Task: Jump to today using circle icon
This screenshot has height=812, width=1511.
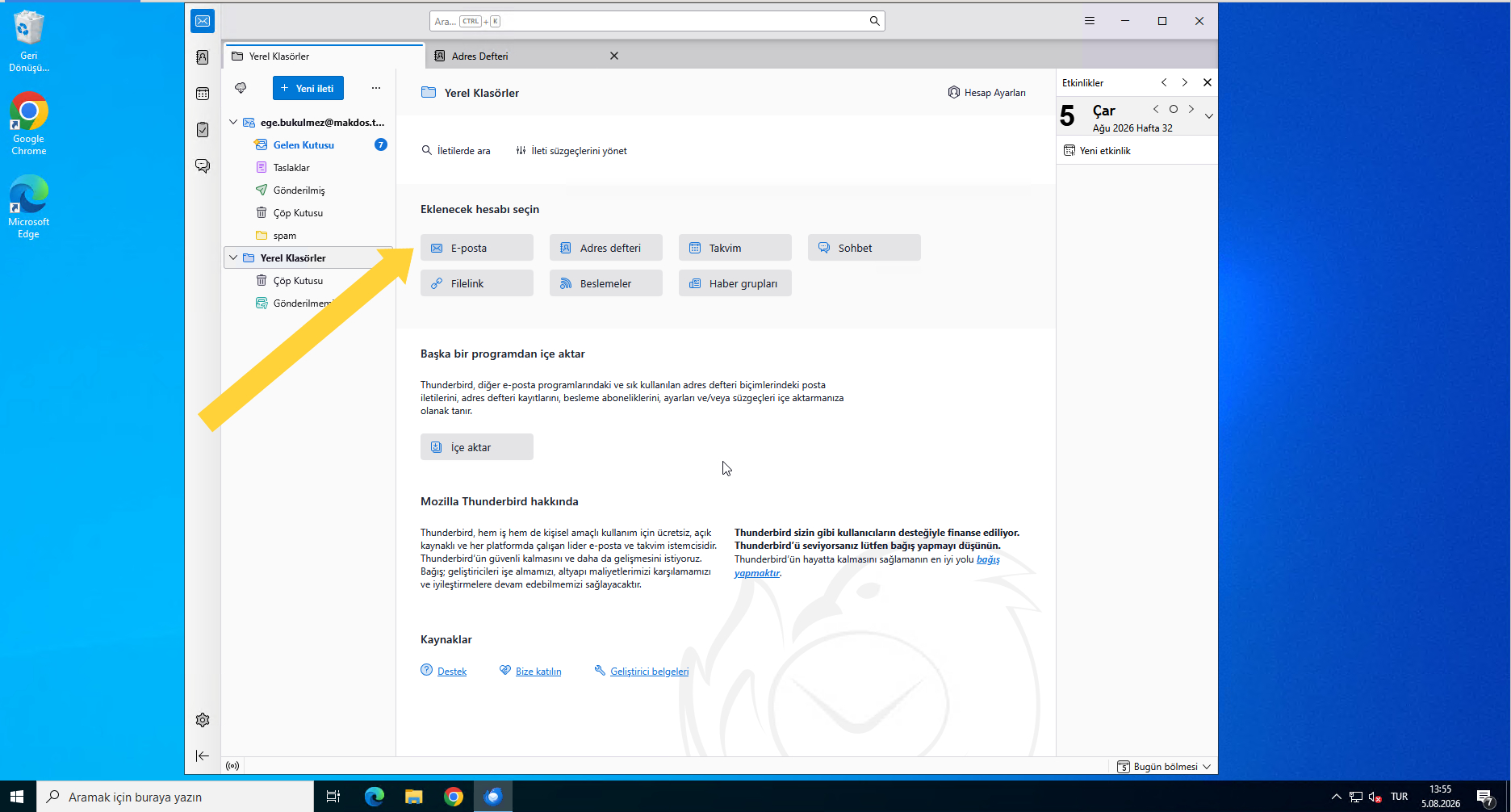Action: click(x=1174, y=109)
